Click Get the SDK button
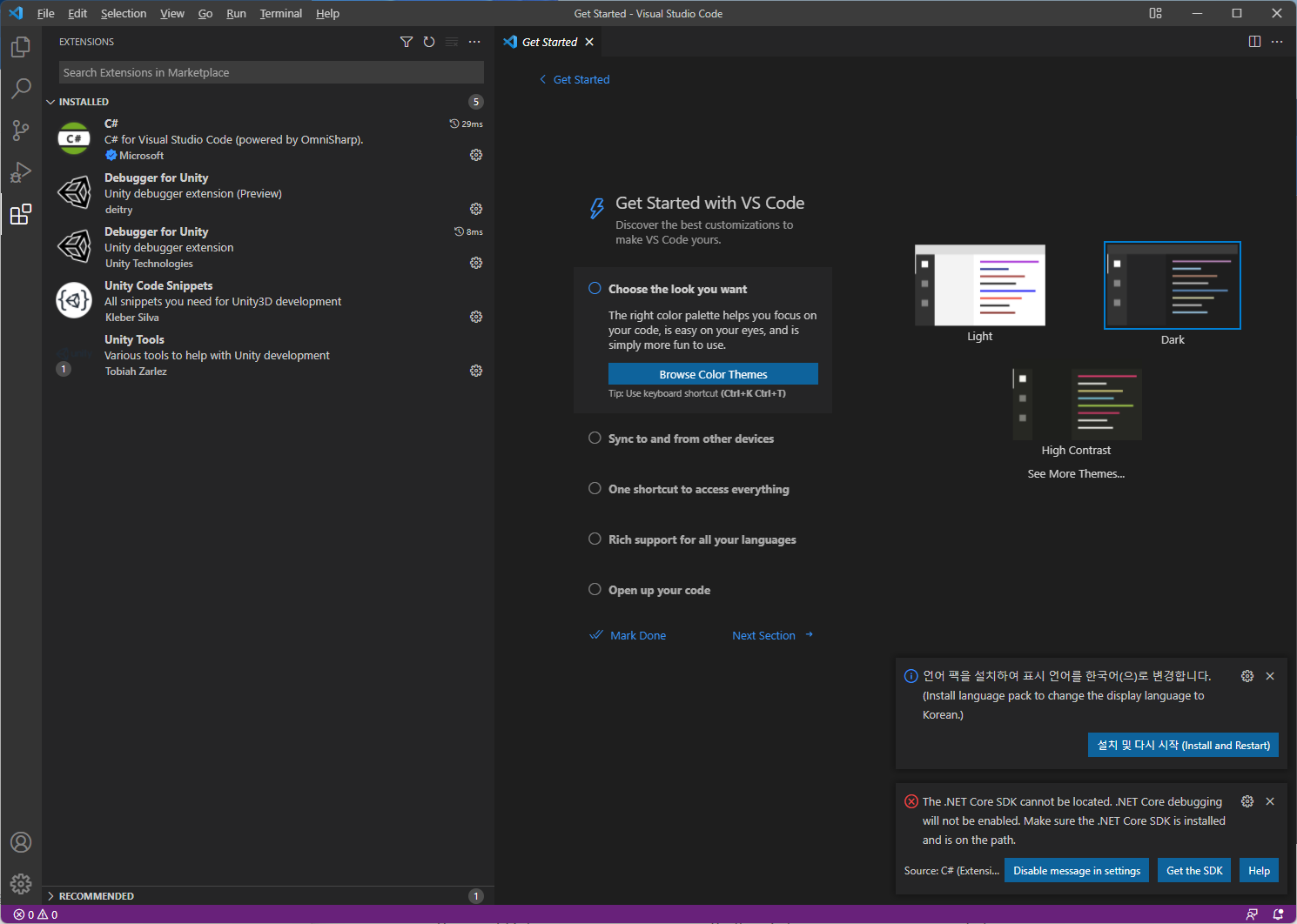 1194,870
